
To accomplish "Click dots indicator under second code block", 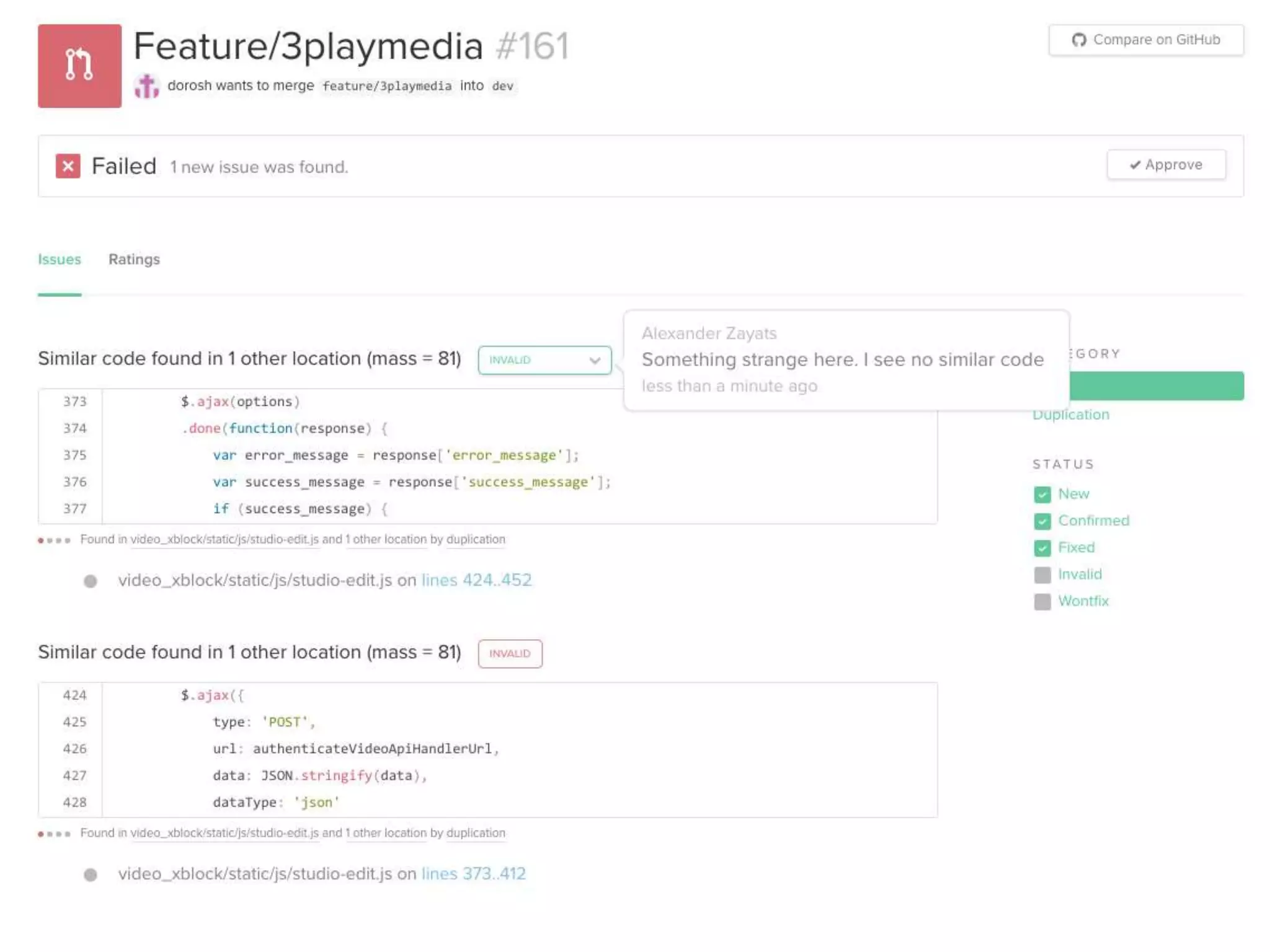I will point(55,834).
